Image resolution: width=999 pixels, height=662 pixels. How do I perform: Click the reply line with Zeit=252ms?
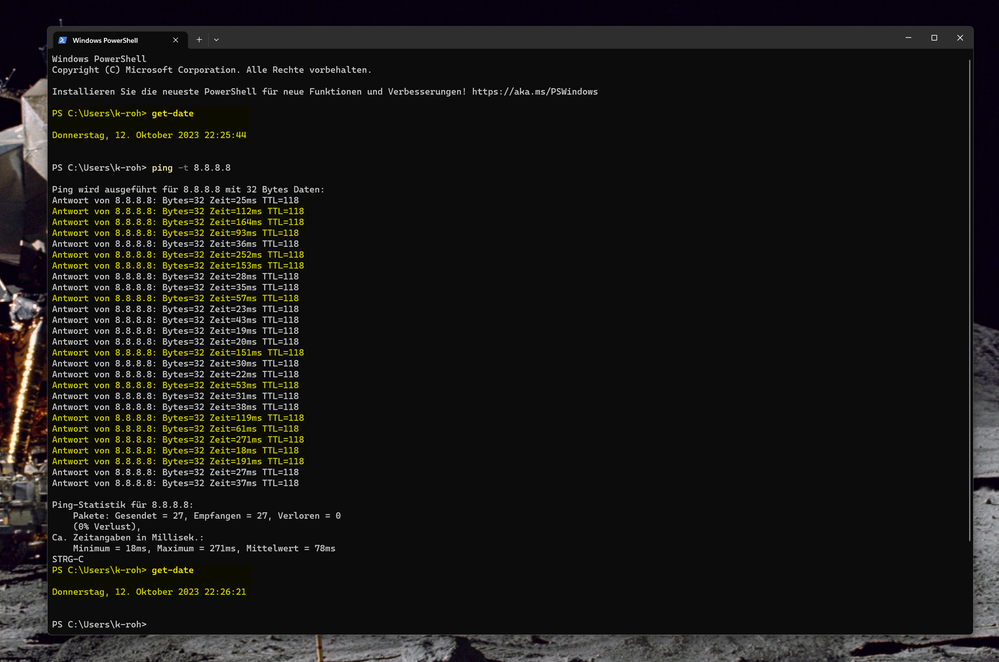click(177, 255)
